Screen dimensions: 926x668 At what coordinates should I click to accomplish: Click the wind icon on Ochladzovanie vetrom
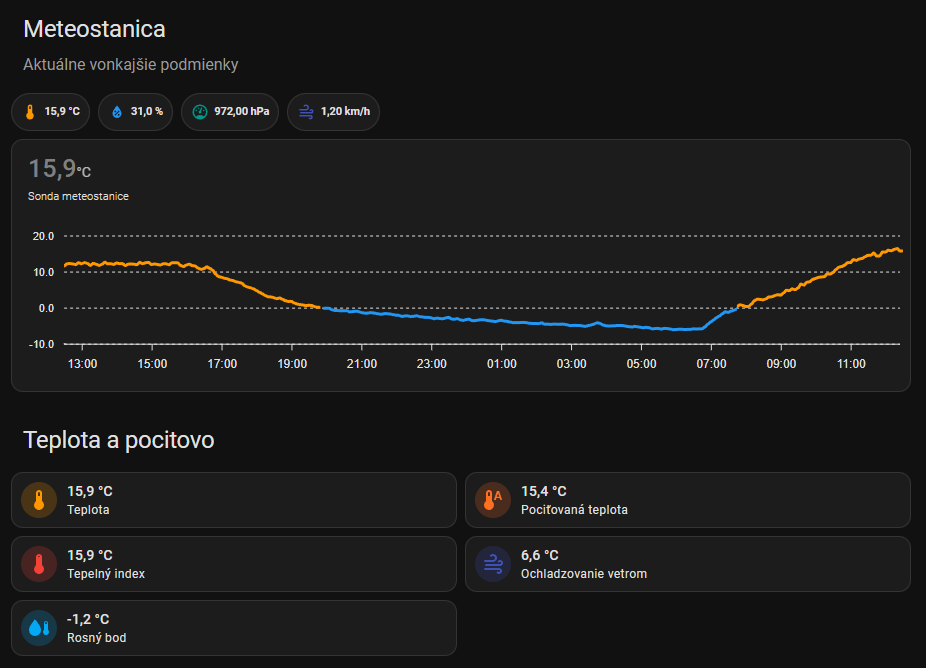pos(493,564)
